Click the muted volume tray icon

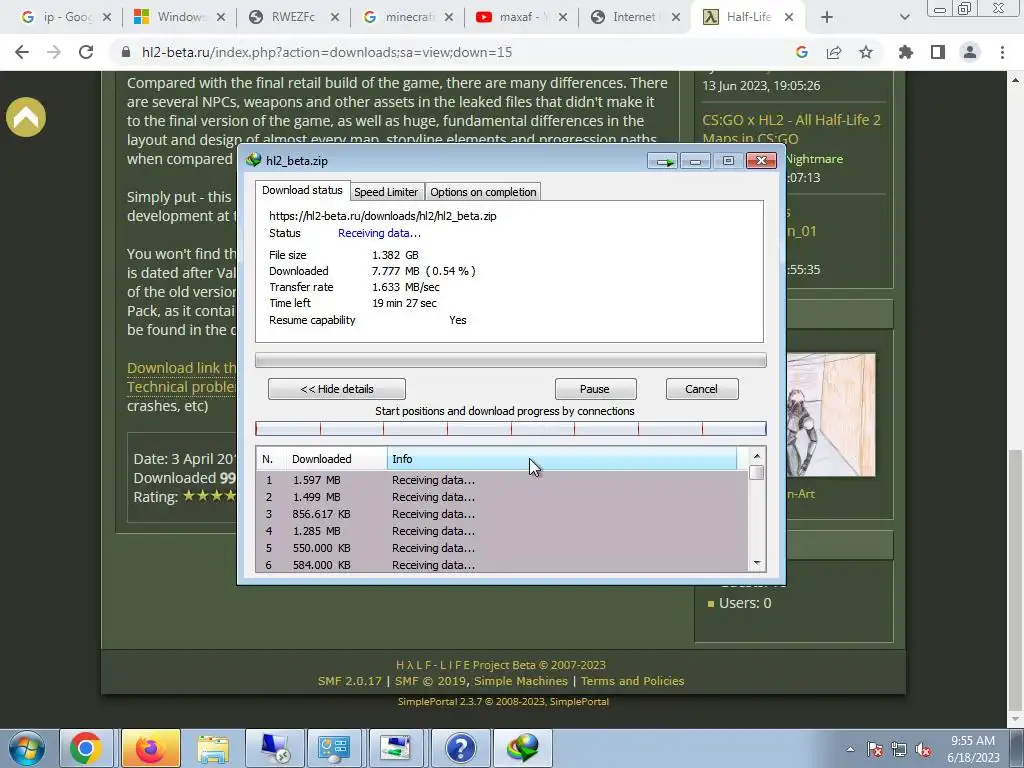[923, 750]
